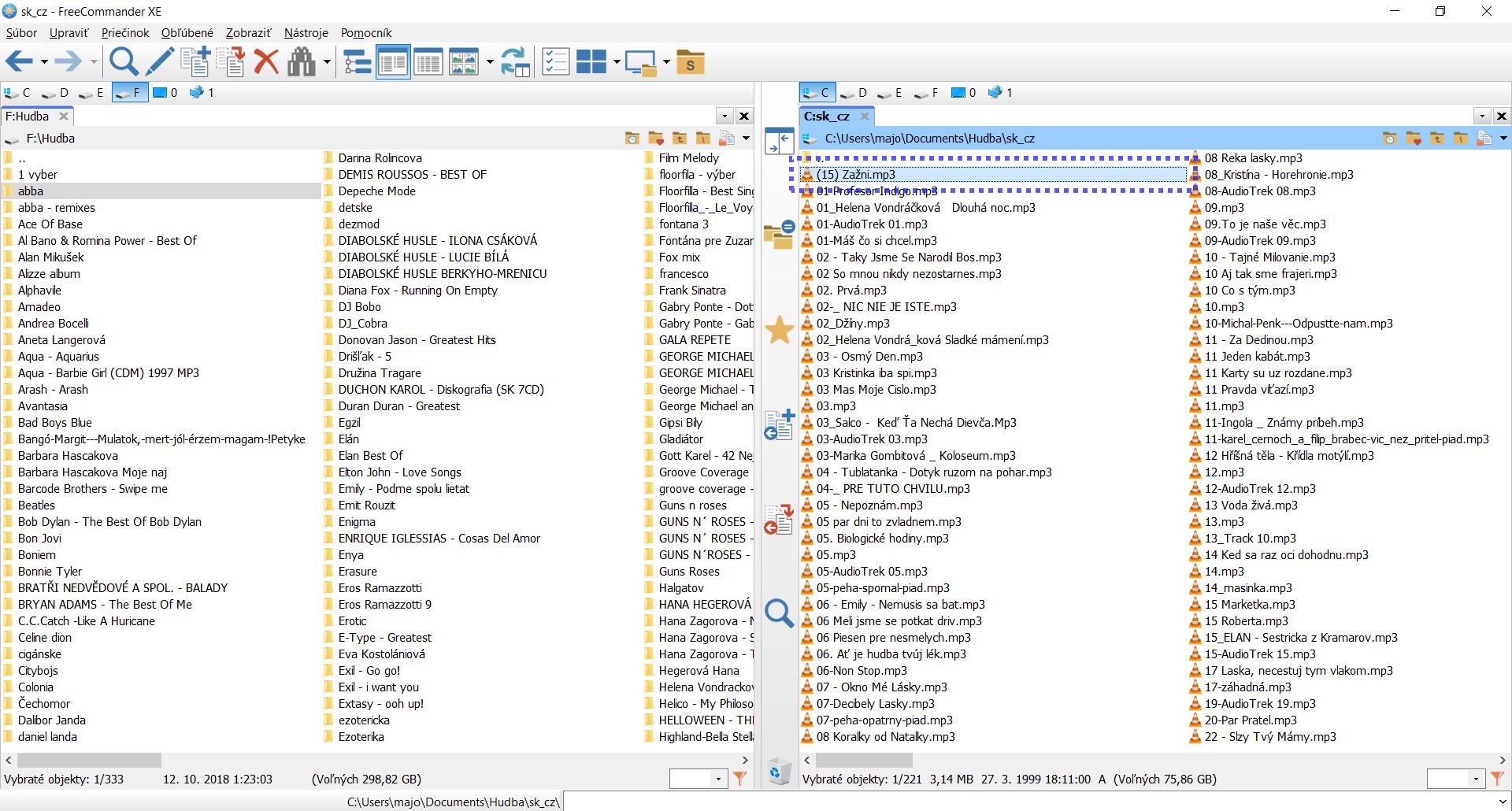1512x811 pixels.
Task: Open the Zobraziť menu
Action: [x=248, y=32]
